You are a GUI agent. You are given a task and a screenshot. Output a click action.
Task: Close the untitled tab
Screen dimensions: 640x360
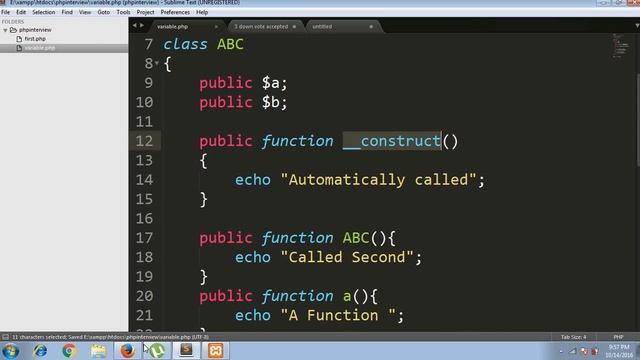371,27
